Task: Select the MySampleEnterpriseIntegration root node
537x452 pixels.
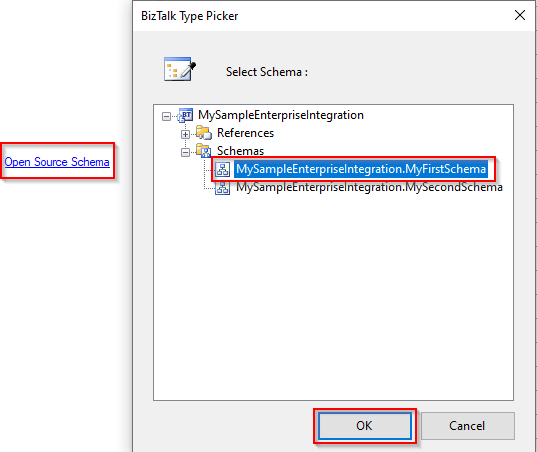Action: (x=281, y=115)
